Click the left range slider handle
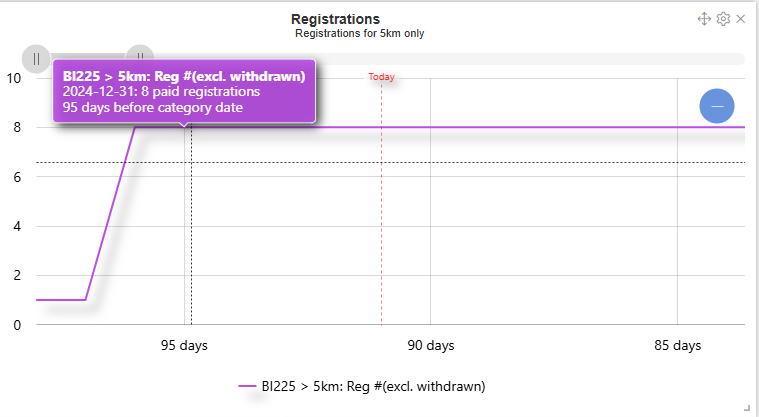Image resolution: width=759 pixels, height=417 pixels. (x=36, y=58)
